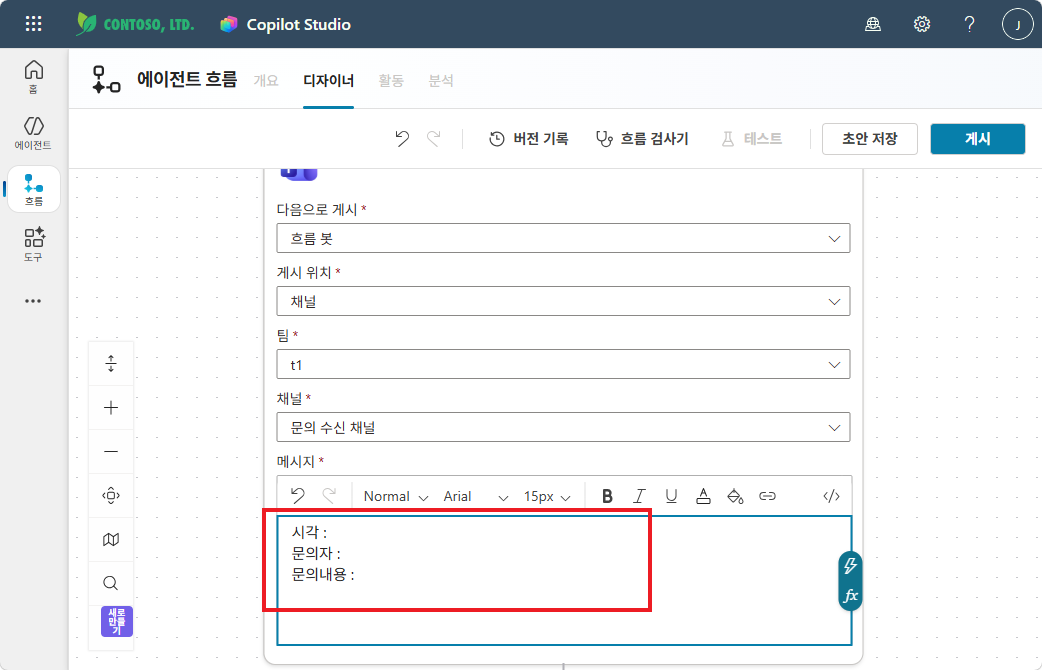Open the settings gear
The height and width of the screenshot is (670, 1042).
pyautogui.click(x=921, y=25)
